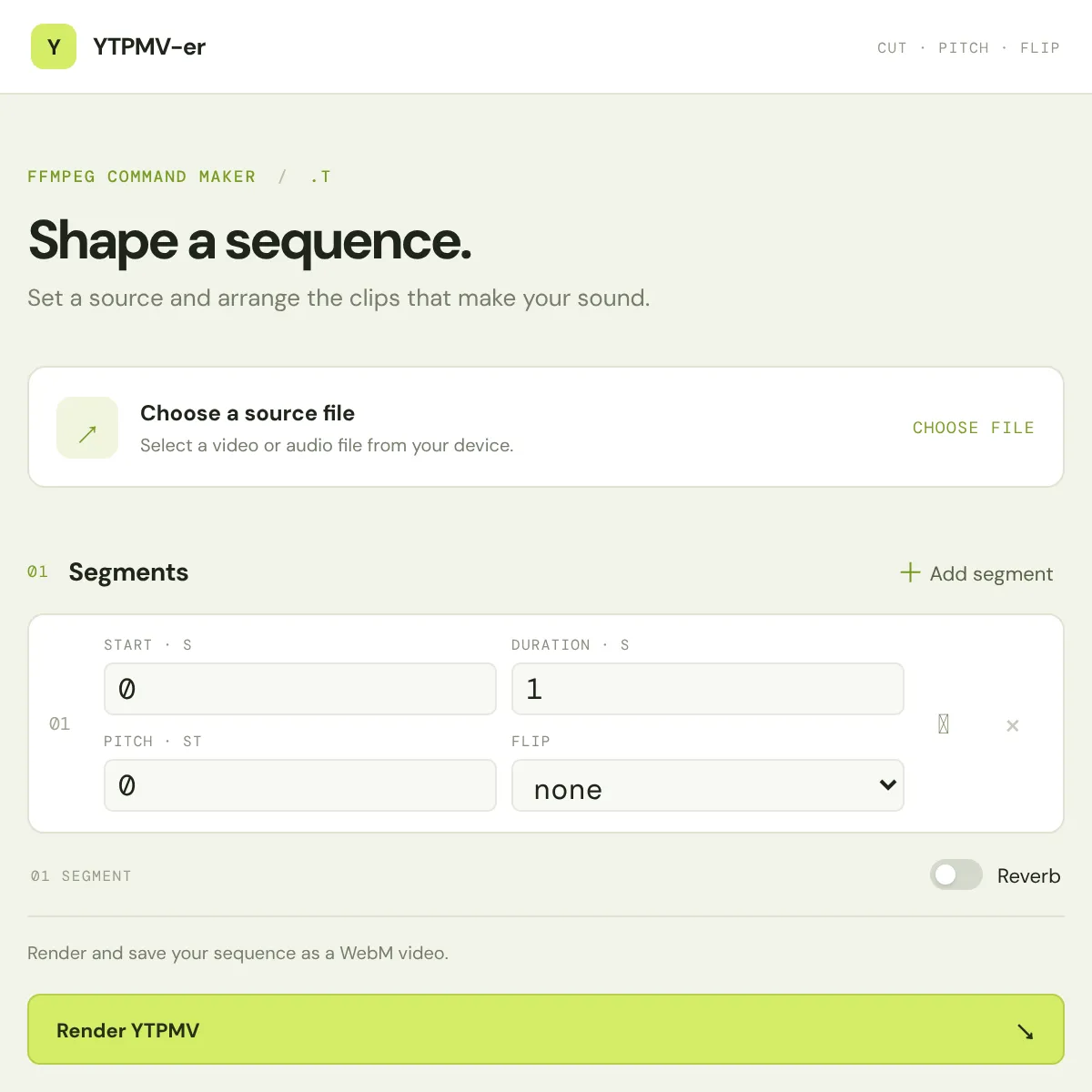Toggle the Reverb switch on
The height and width of the screenshot is (1092, 1092).
pos(956,875)
